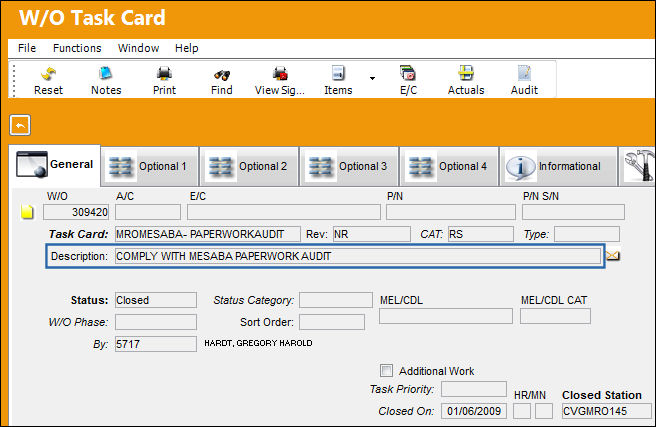Click the Sort Order field

[332, 322]
